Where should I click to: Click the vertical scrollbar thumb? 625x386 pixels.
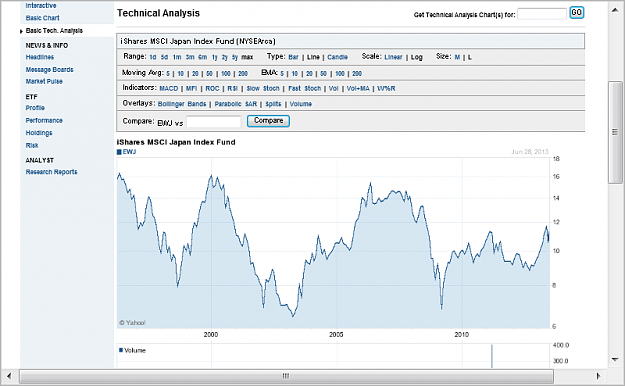click(x=615, y=132)
